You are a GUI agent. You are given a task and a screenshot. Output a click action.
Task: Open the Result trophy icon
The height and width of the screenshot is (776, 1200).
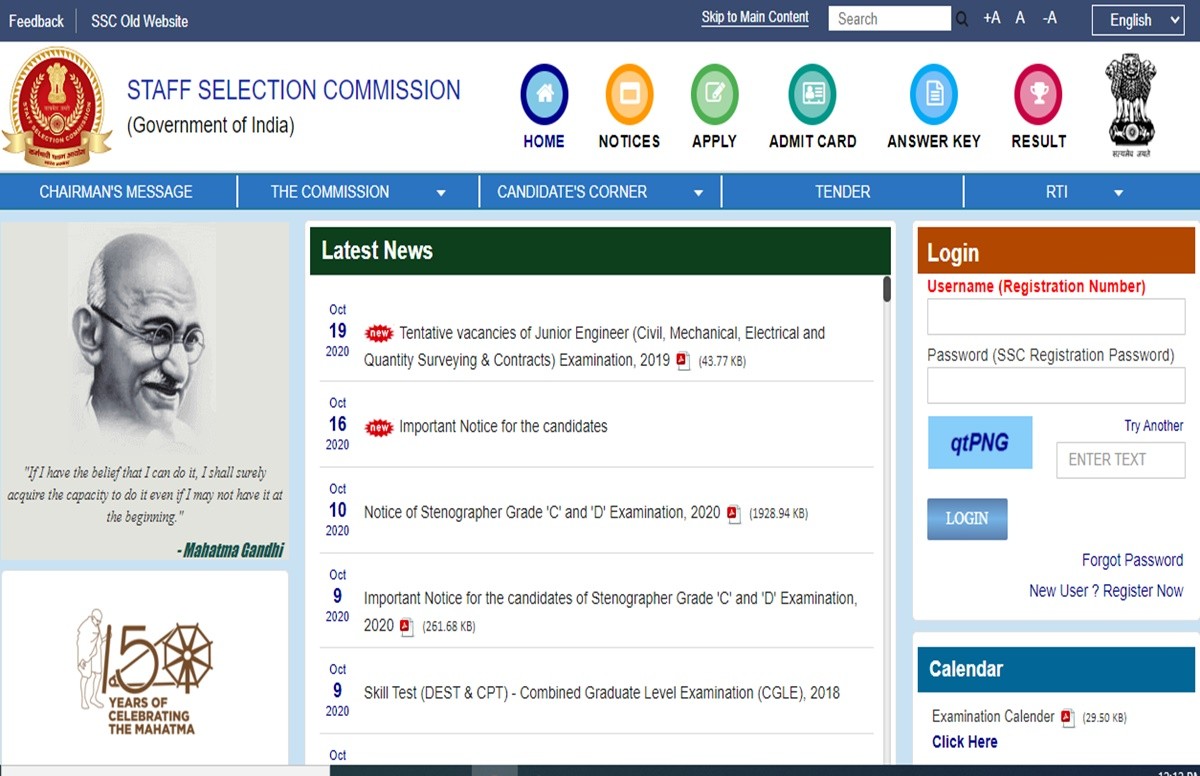pyautogui.click(x=1038, y=94)
